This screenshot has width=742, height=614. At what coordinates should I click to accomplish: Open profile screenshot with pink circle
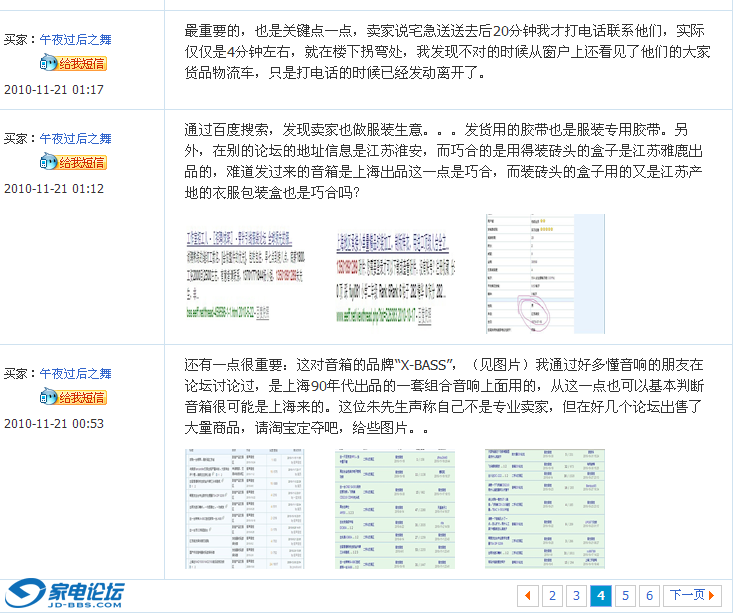tap(545, 274)
